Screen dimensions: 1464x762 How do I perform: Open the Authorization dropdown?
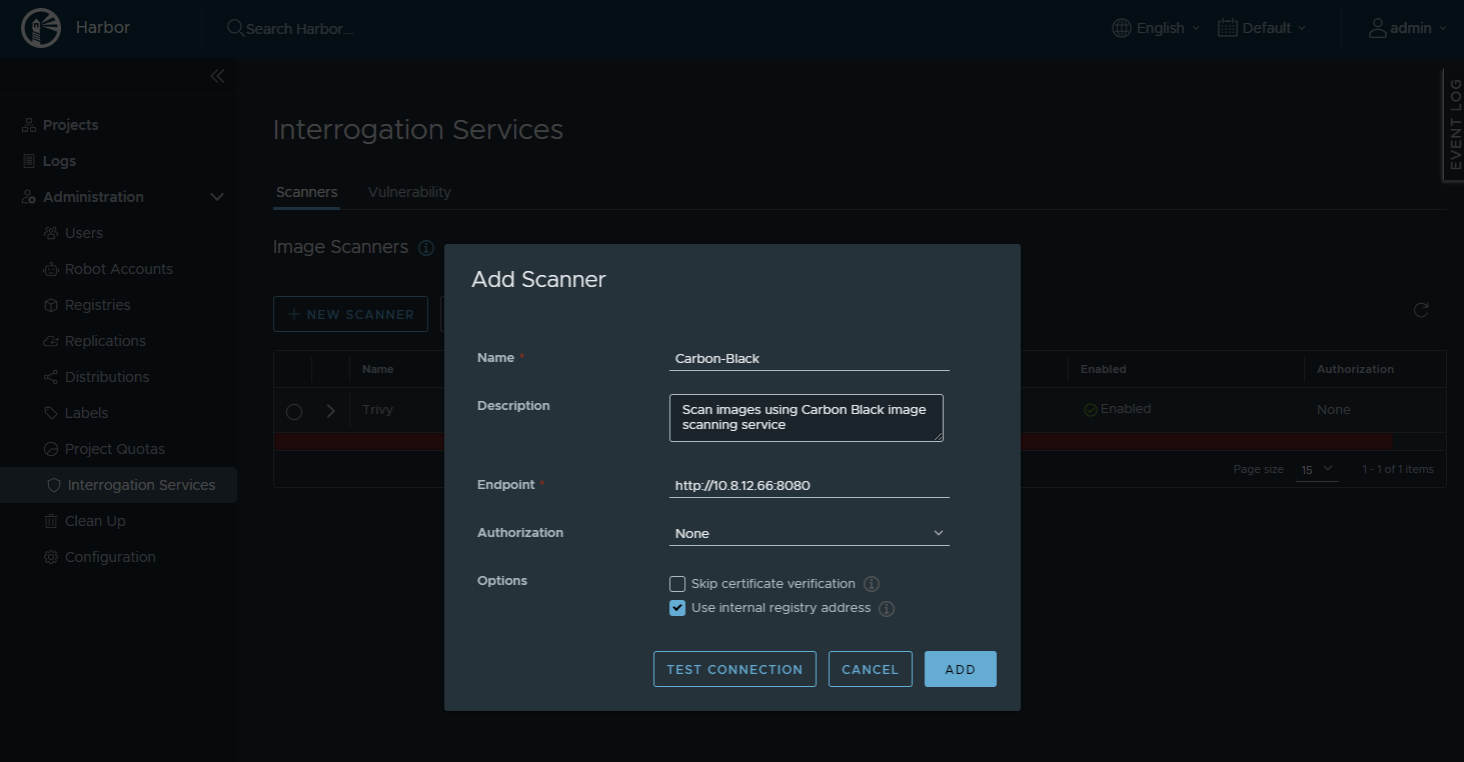pyautogui.click(x=808, y=534)
